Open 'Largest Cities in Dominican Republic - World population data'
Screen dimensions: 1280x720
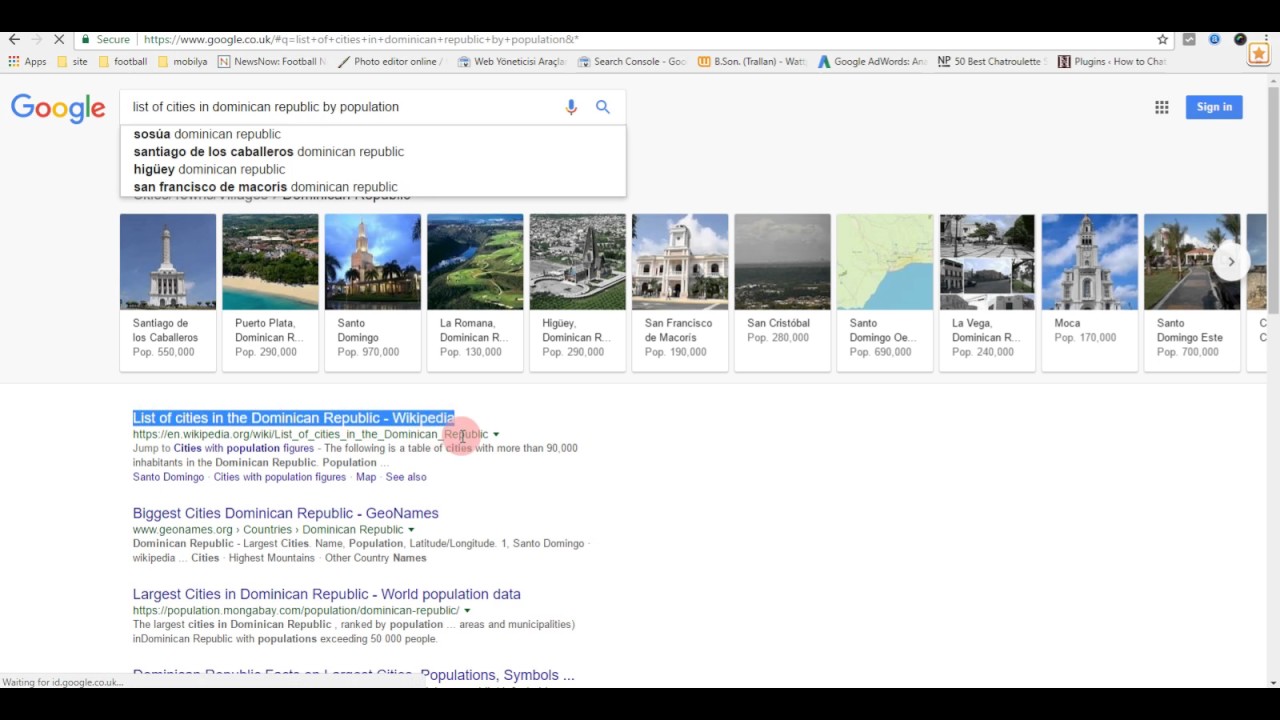click(326, 594)
